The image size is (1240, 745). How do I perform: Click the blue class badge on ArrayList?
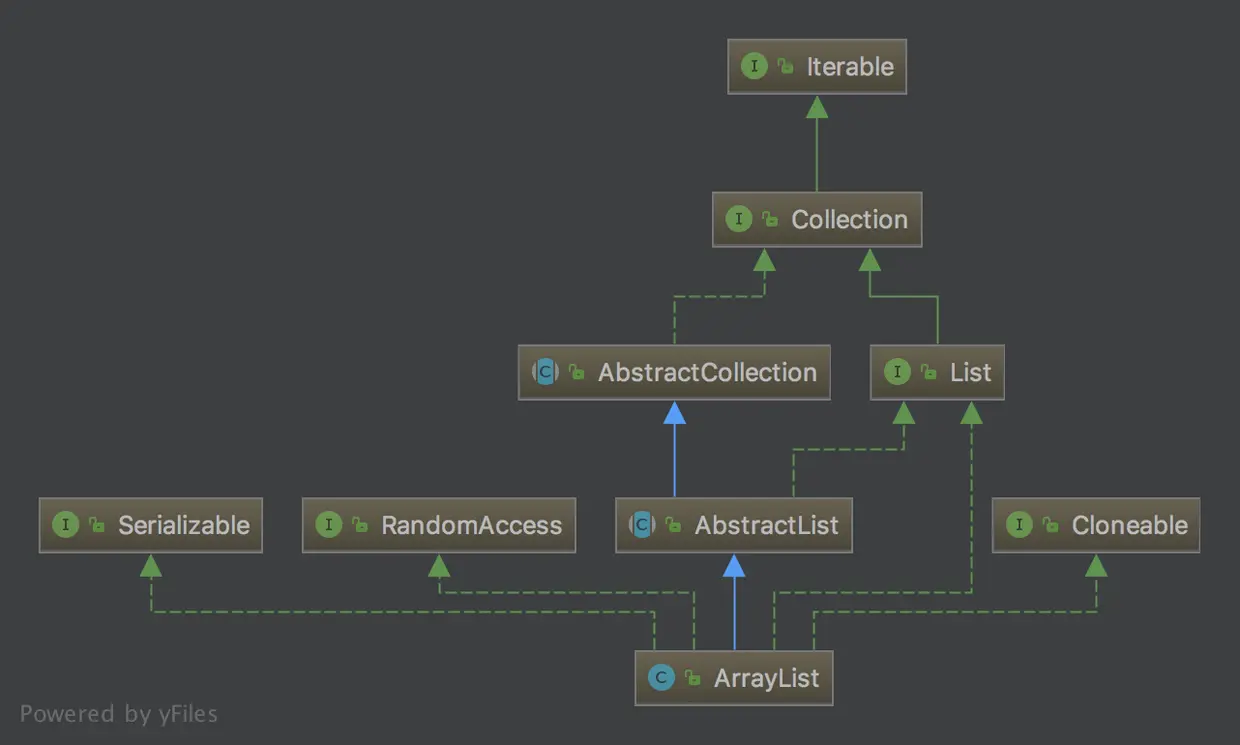[x=660, y=677]
